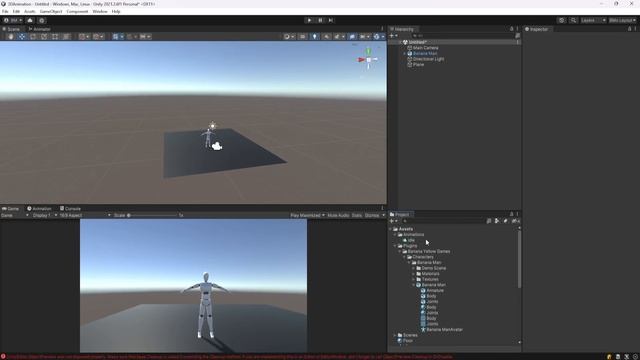Open the editor Layout dropdown

622,20
